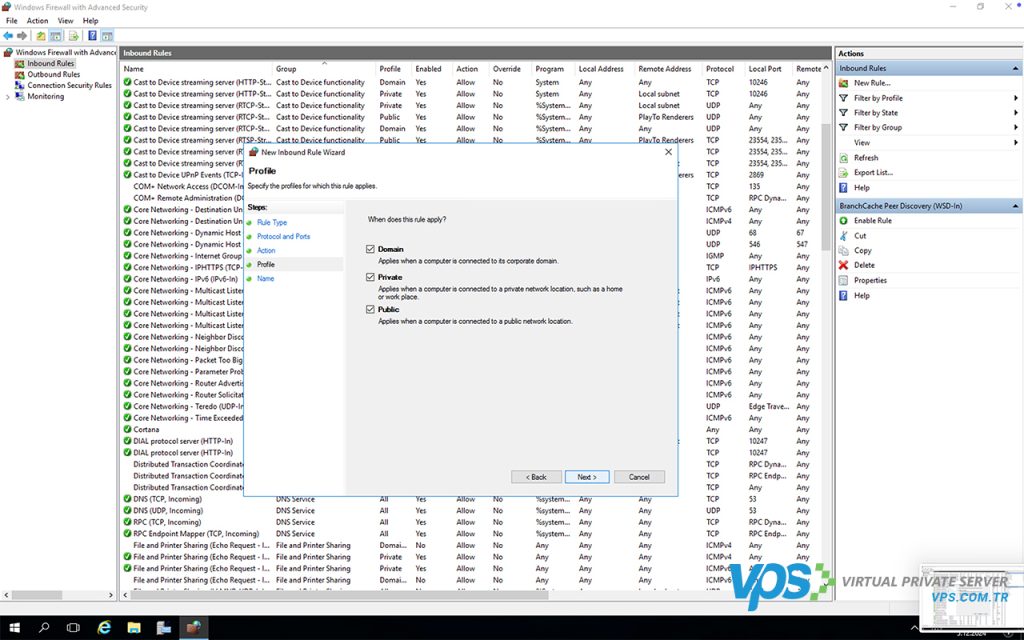1024x640 pixels.
Task: Click the New Rule icon in Actions pane
Action: tap(844, 83)
